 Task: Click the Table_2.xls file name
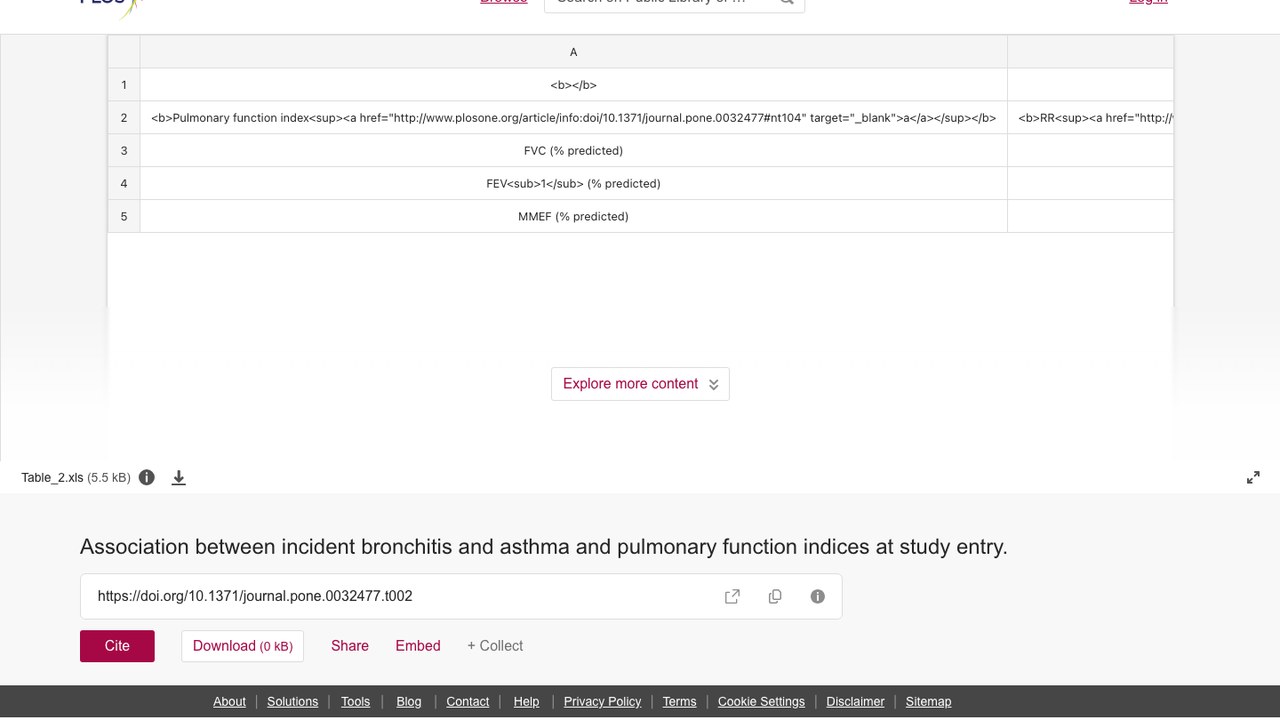(52, 478)
